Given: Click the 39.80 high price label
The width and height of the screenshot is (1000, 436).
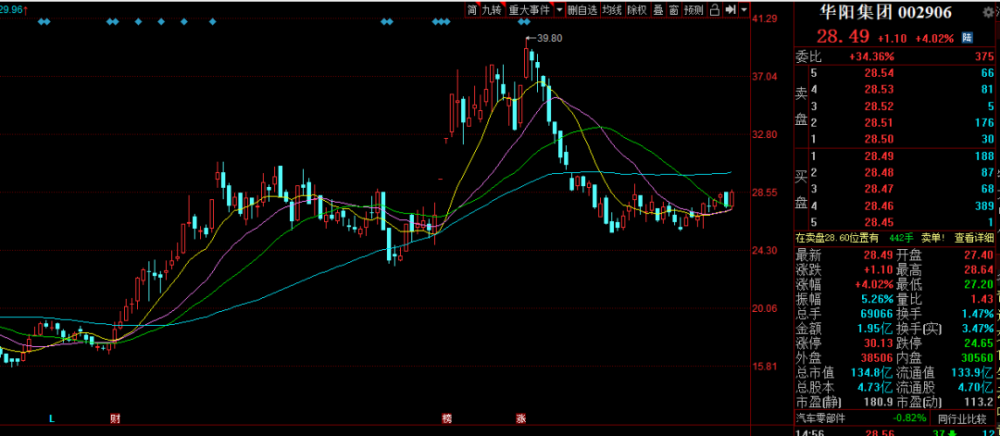Looking at the screenshot, I should click(549, 38).
